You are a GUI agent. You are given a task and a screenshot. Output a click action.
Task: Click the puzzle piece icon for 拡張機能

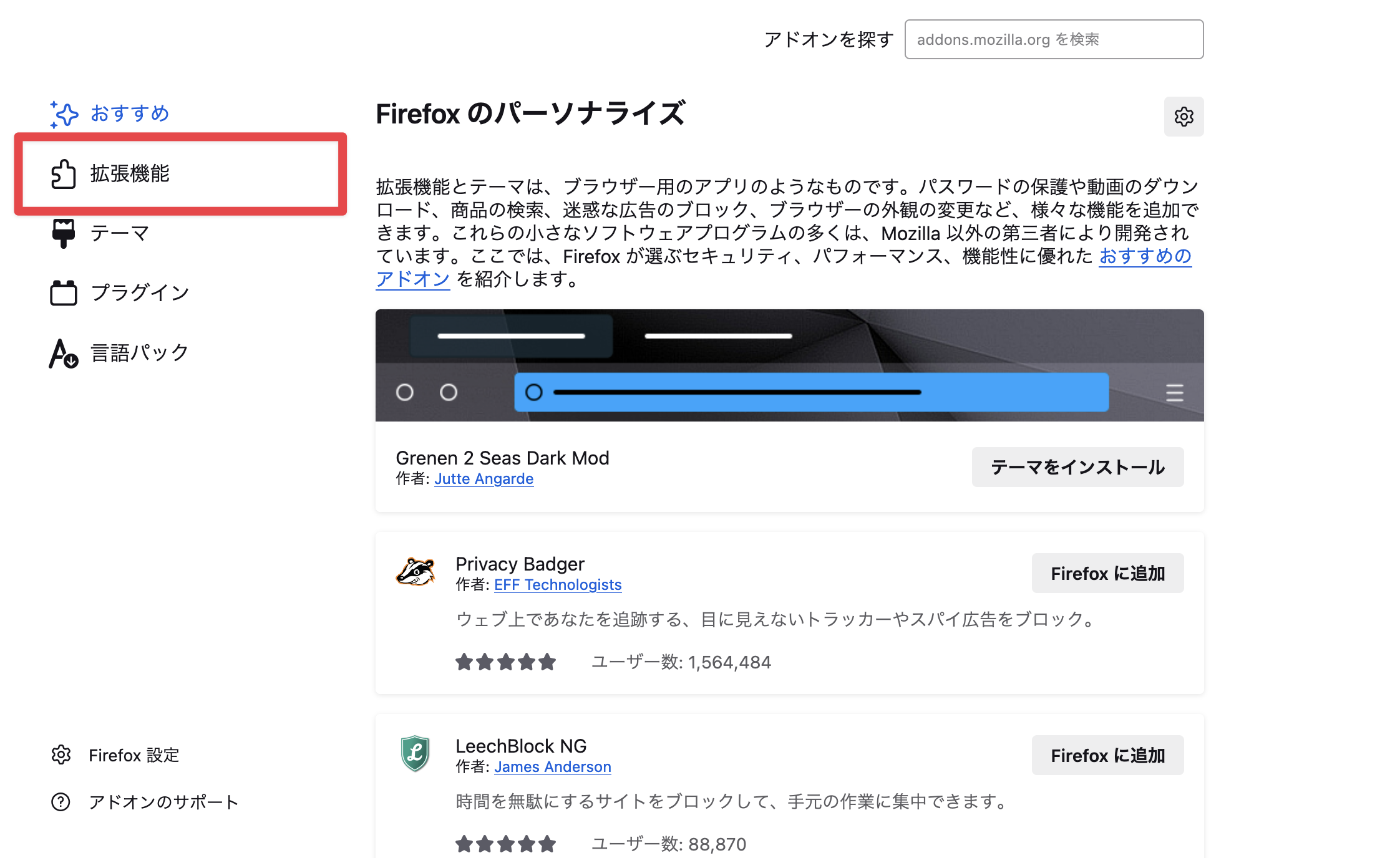point(64,174)
